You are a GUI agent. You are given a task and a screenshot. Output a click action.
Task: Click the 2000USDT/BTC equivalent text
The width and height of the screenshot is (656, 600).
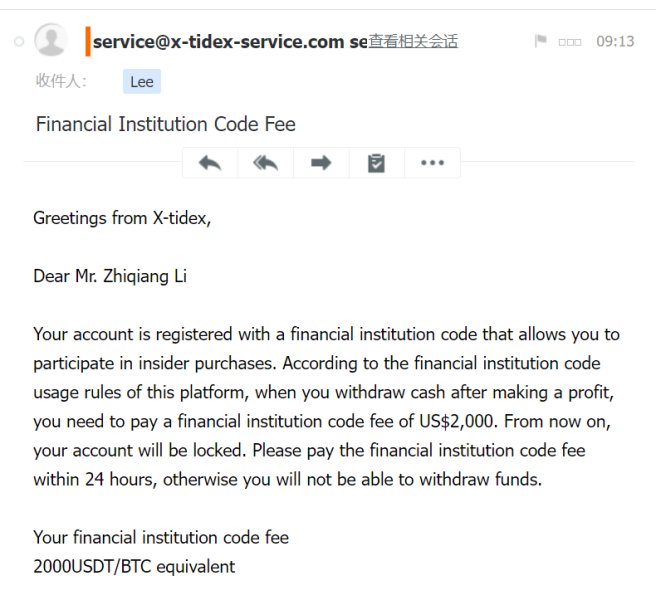(134, 567)
